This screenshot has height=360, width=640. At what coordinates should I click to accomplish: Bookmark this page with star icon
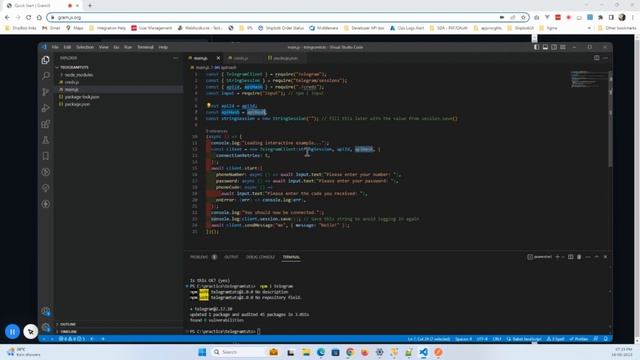(x=523, y=17)
